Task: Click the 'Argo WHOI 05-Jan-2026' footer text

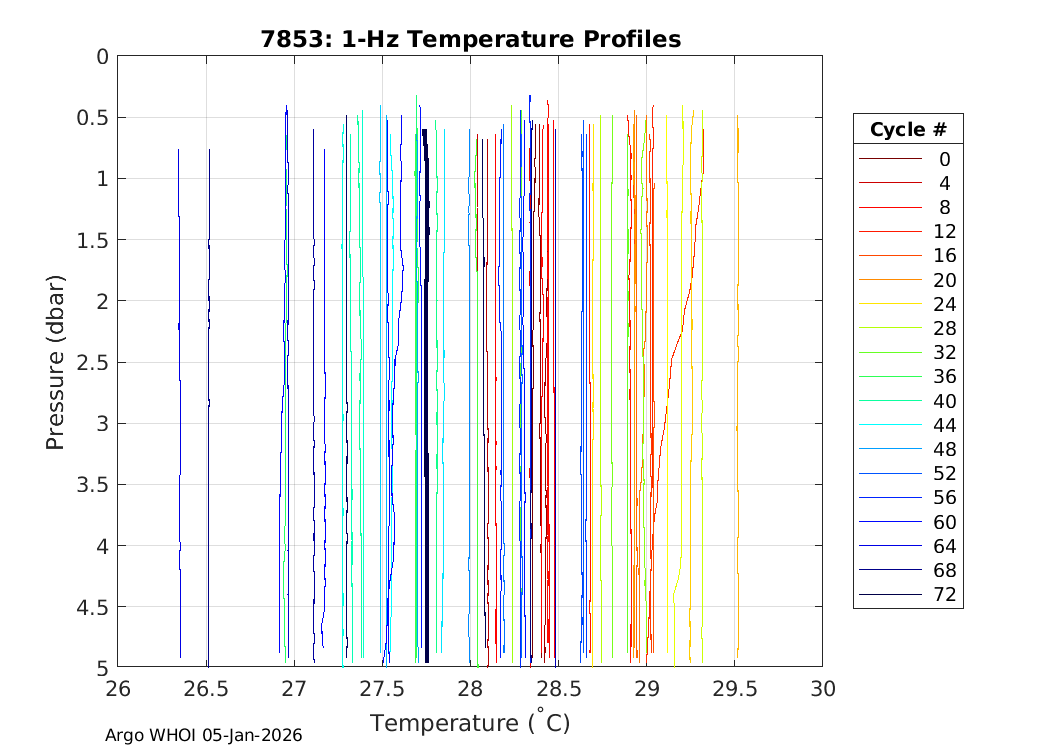Action: pos(203,735)
